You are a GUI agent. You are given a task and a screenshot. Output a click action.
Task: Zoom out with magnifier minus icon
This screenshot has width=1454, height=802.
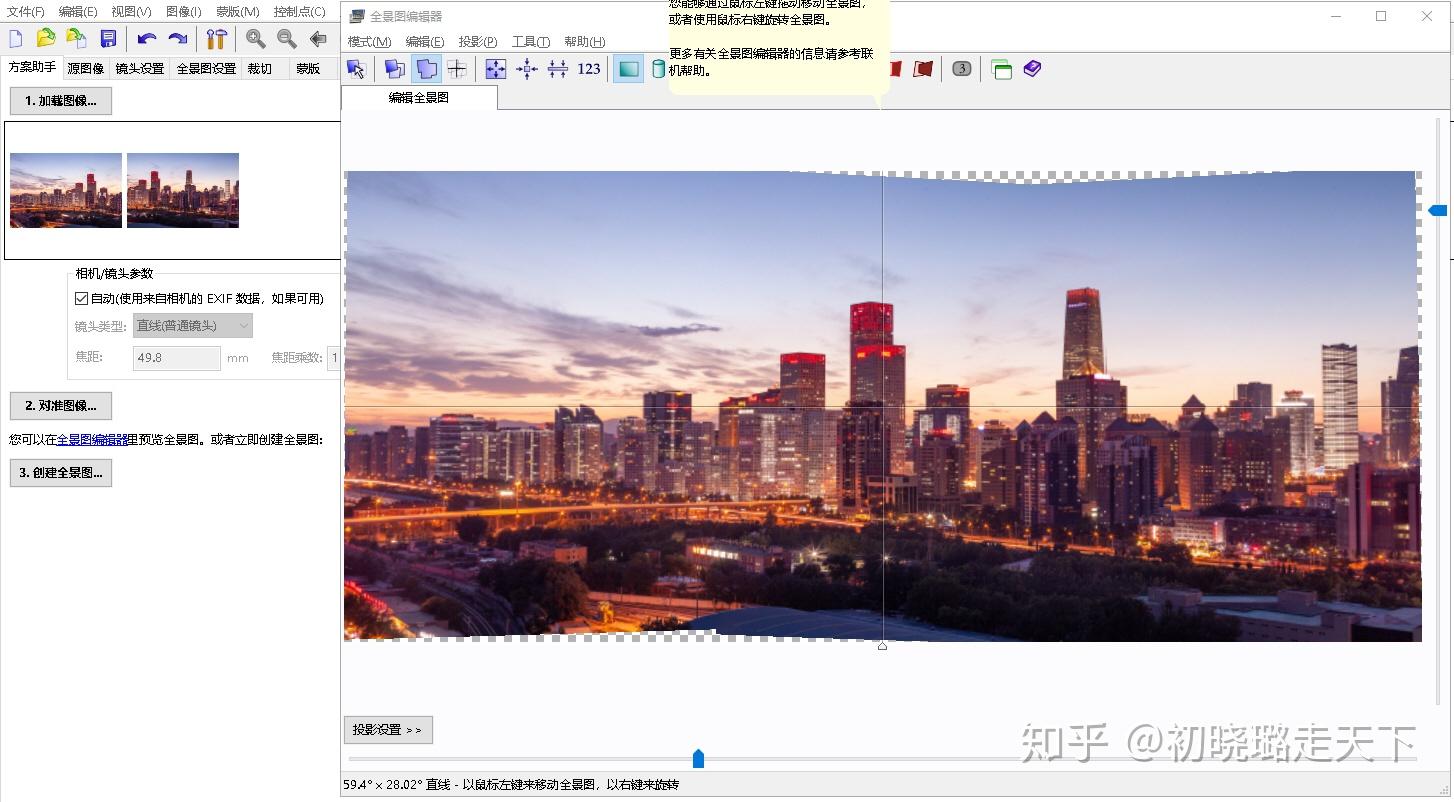pos(287,39)
